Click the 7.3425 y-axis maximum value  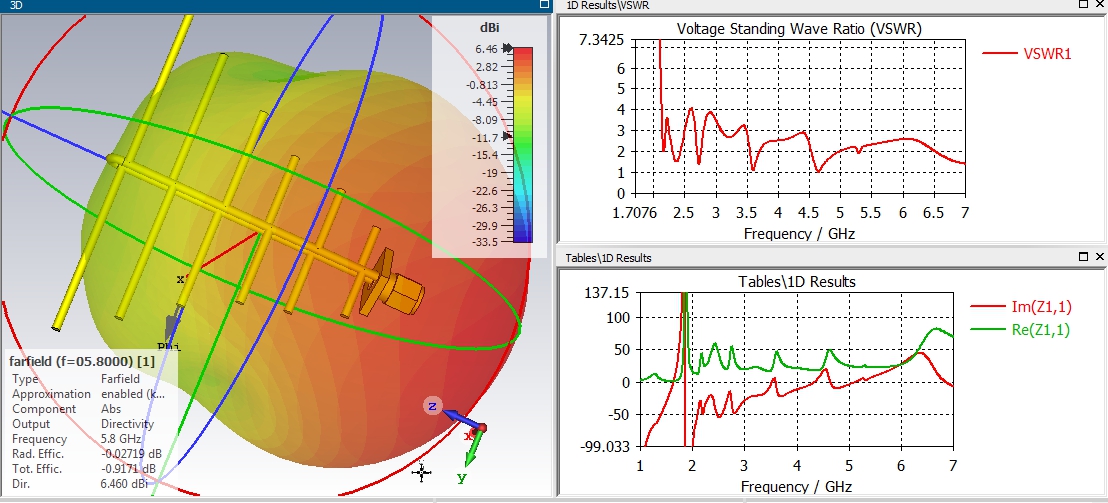pyautogui.click(x=601, y=40)
